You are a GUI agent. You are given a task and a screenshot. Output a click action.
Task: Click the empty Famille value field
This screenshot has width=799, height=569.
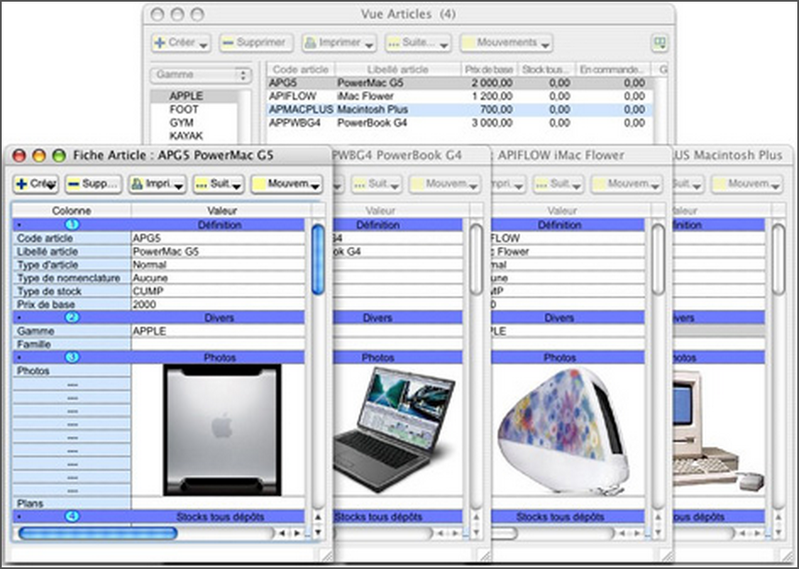click(x=218, y=344)
